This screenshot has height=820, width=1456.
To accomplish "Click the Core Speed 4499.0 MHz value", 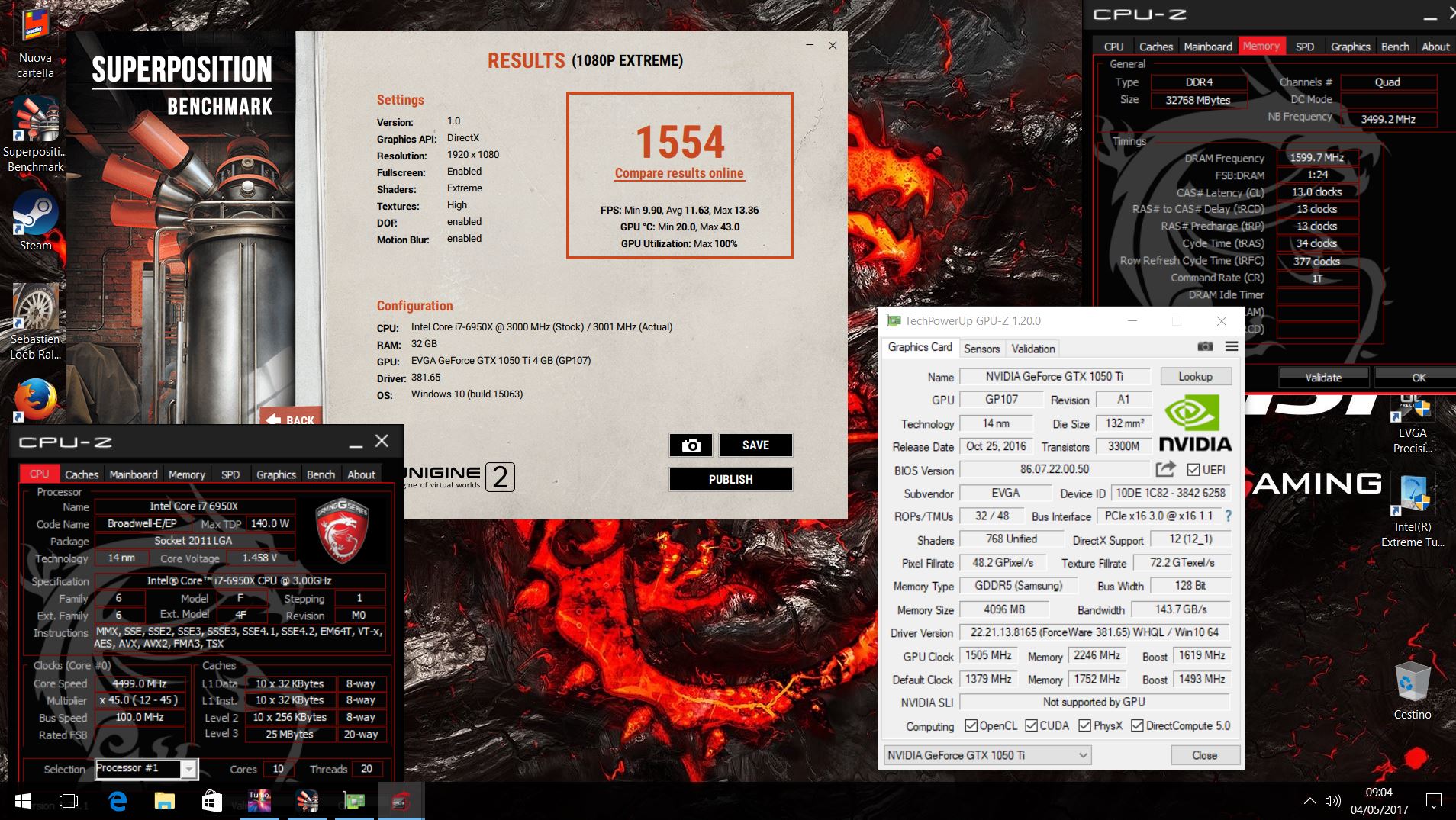I will point(139,683).
